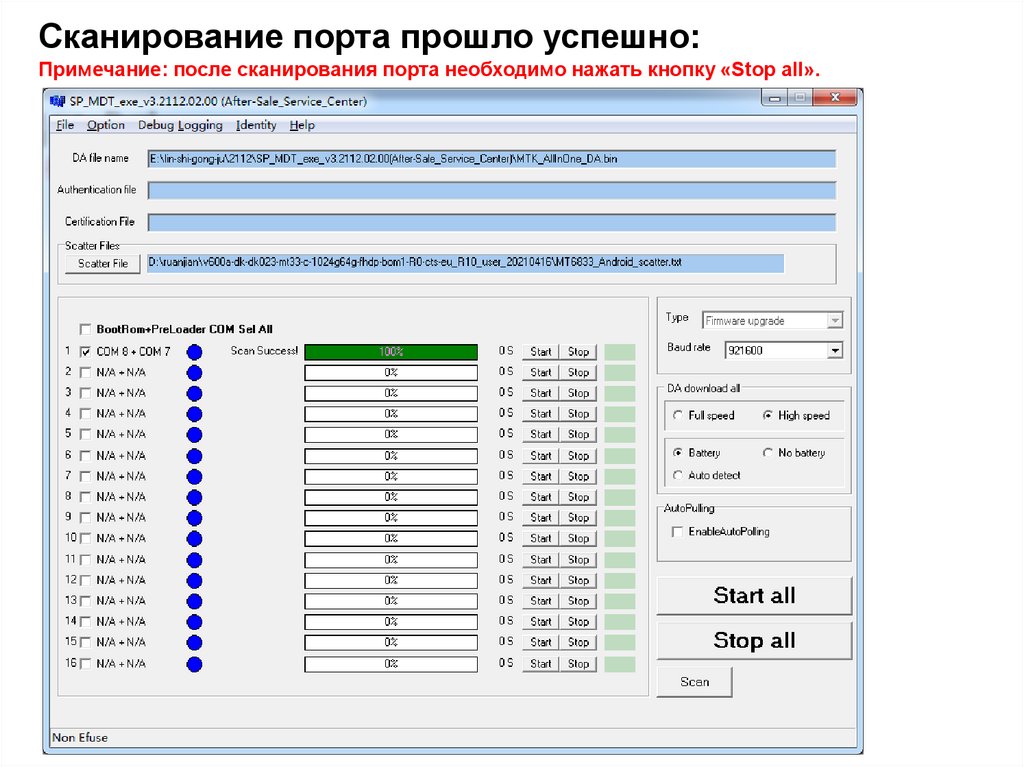Open the Option menu
The image size is (1024, 767).
pyautogui.click(x=106, y=125)
